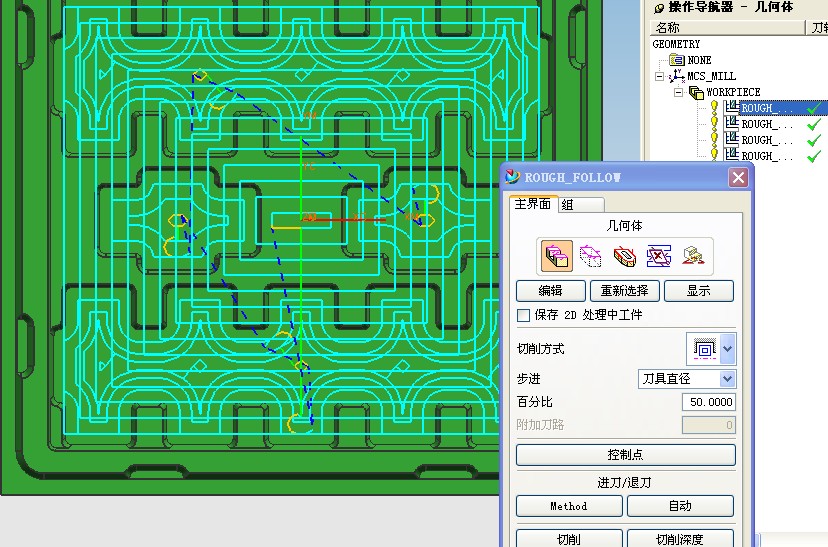Collapse the MCS_MILL tree node
828x547 pixels.
(660, 77)
